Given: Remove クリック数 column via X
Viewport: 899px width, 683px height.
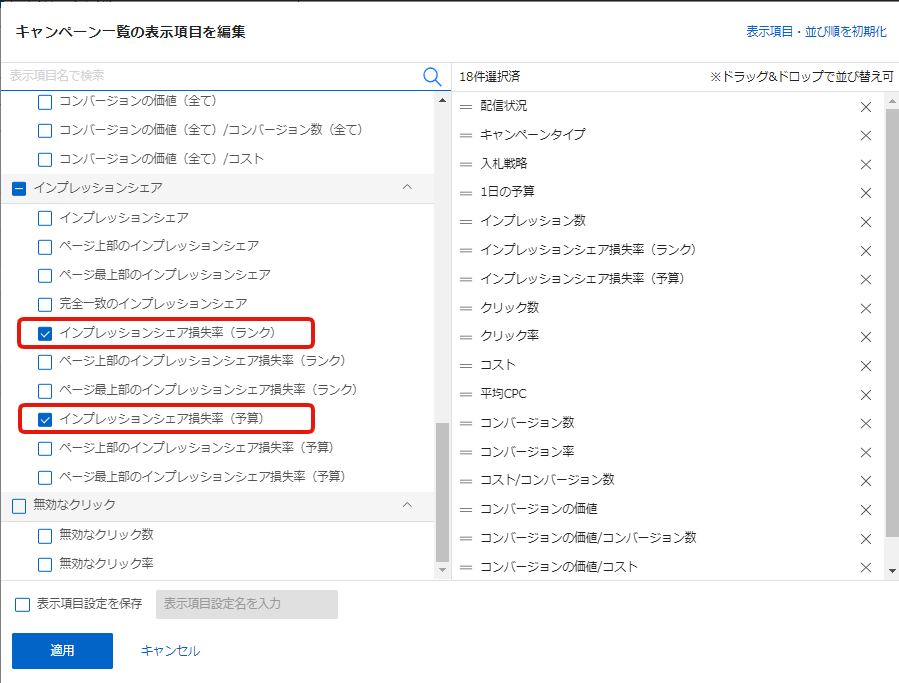Looking at the screenshot, I should pyautogui.click(x=866, y=309).
